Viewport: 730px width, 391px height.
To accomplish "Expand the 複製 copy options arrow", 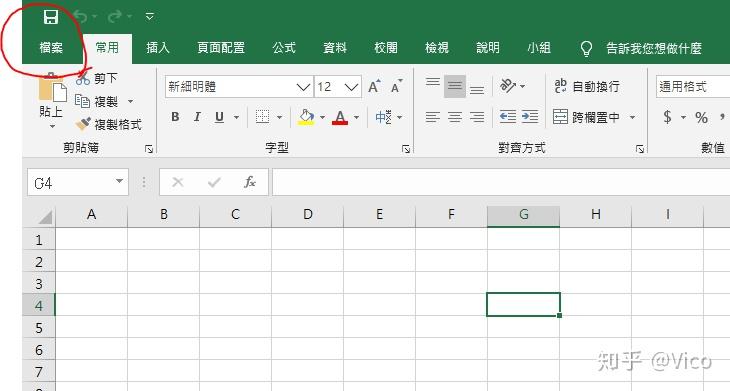I will pos(130,101).
